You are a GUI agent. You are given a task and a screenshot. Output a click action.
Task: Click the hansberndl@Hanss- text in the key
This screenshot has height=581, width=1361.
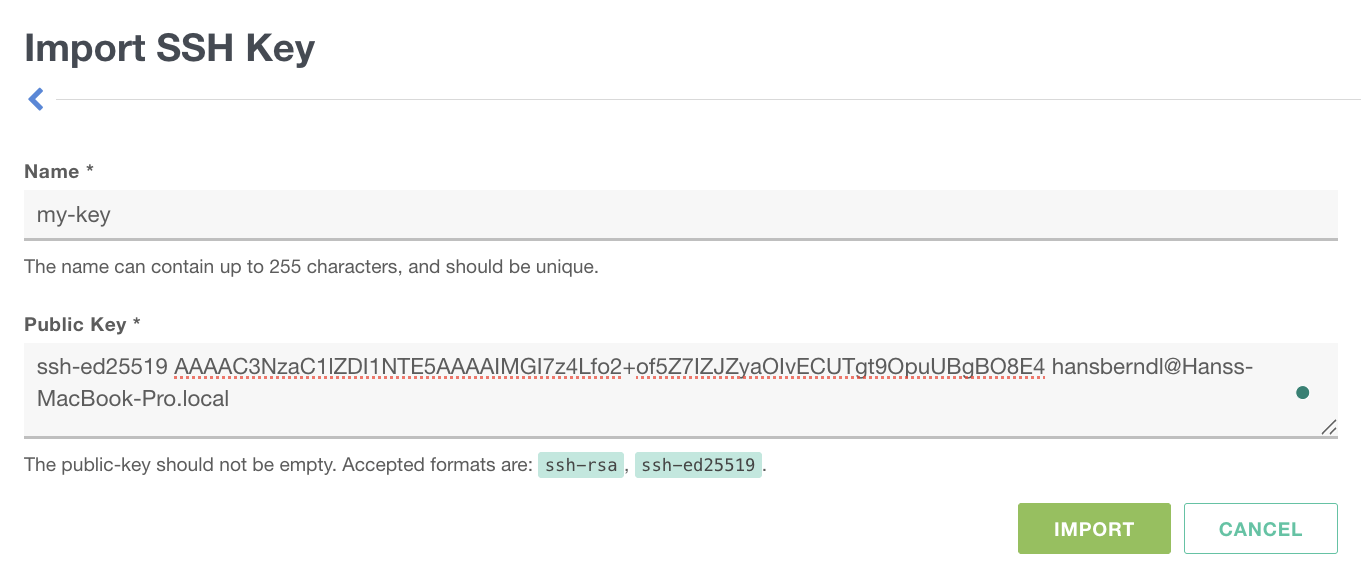click(1152, 368)
